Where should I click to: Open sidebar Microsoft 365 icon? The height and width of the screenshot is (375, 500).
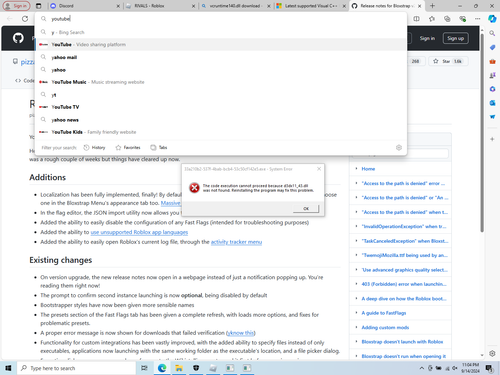(492, 89)
